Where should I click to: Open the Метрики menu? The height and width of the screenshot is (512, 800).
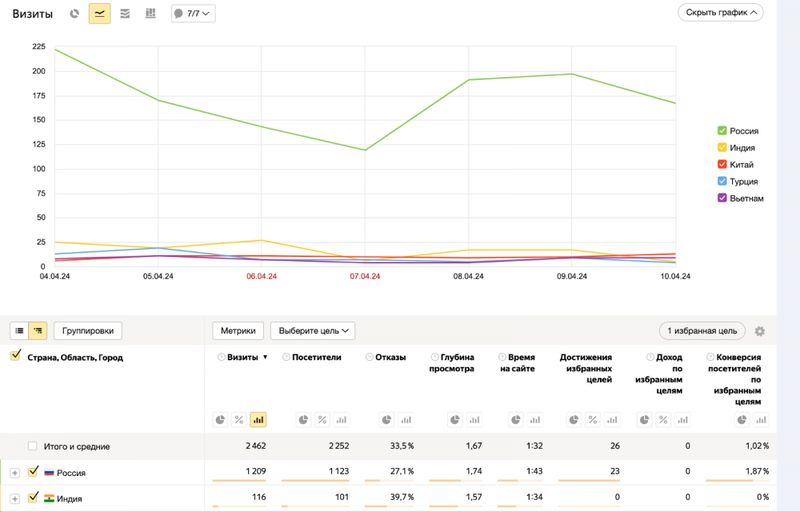(x=238, y=331)
